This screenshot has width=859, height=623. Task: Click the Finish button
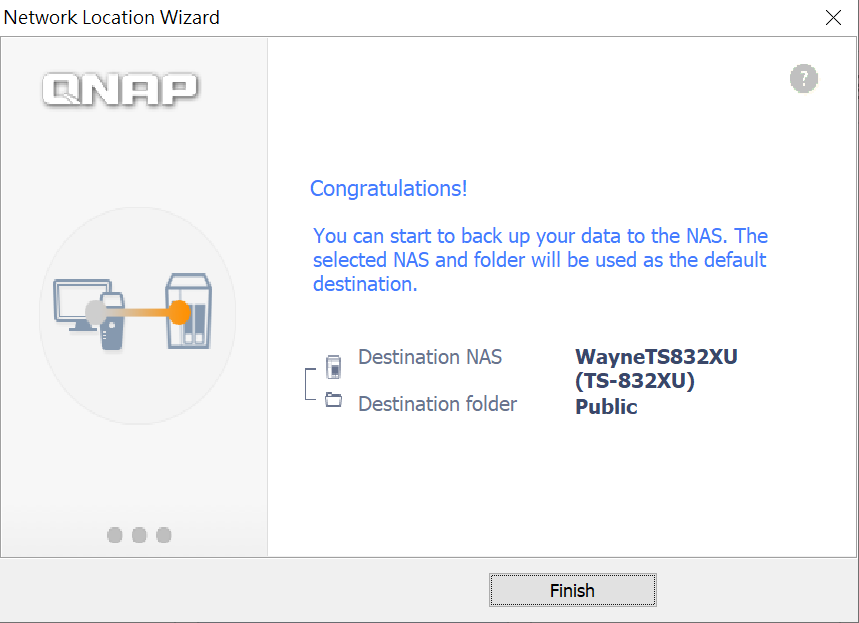572,590
